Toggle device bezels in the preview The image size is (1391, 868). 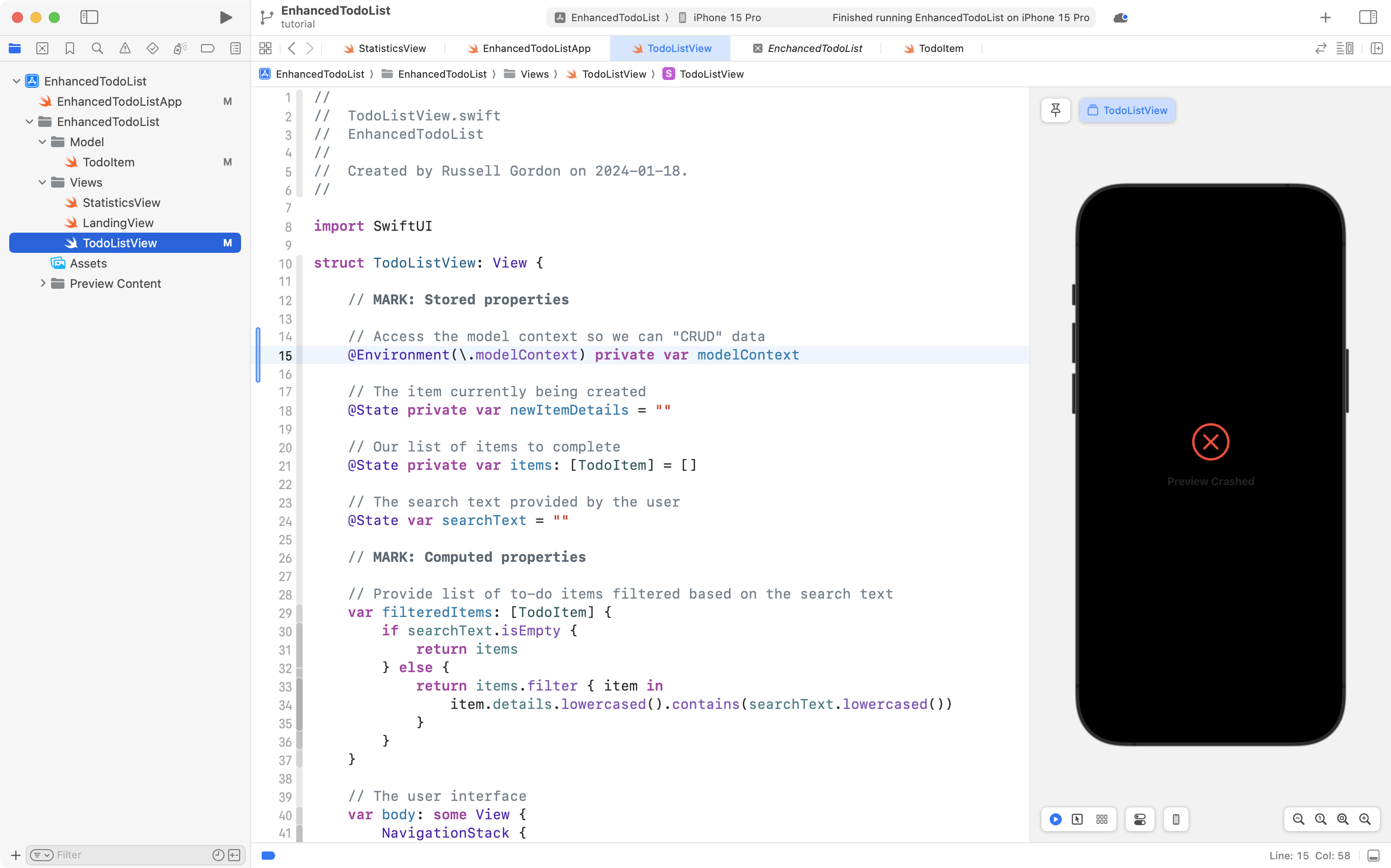[1176, 819]
